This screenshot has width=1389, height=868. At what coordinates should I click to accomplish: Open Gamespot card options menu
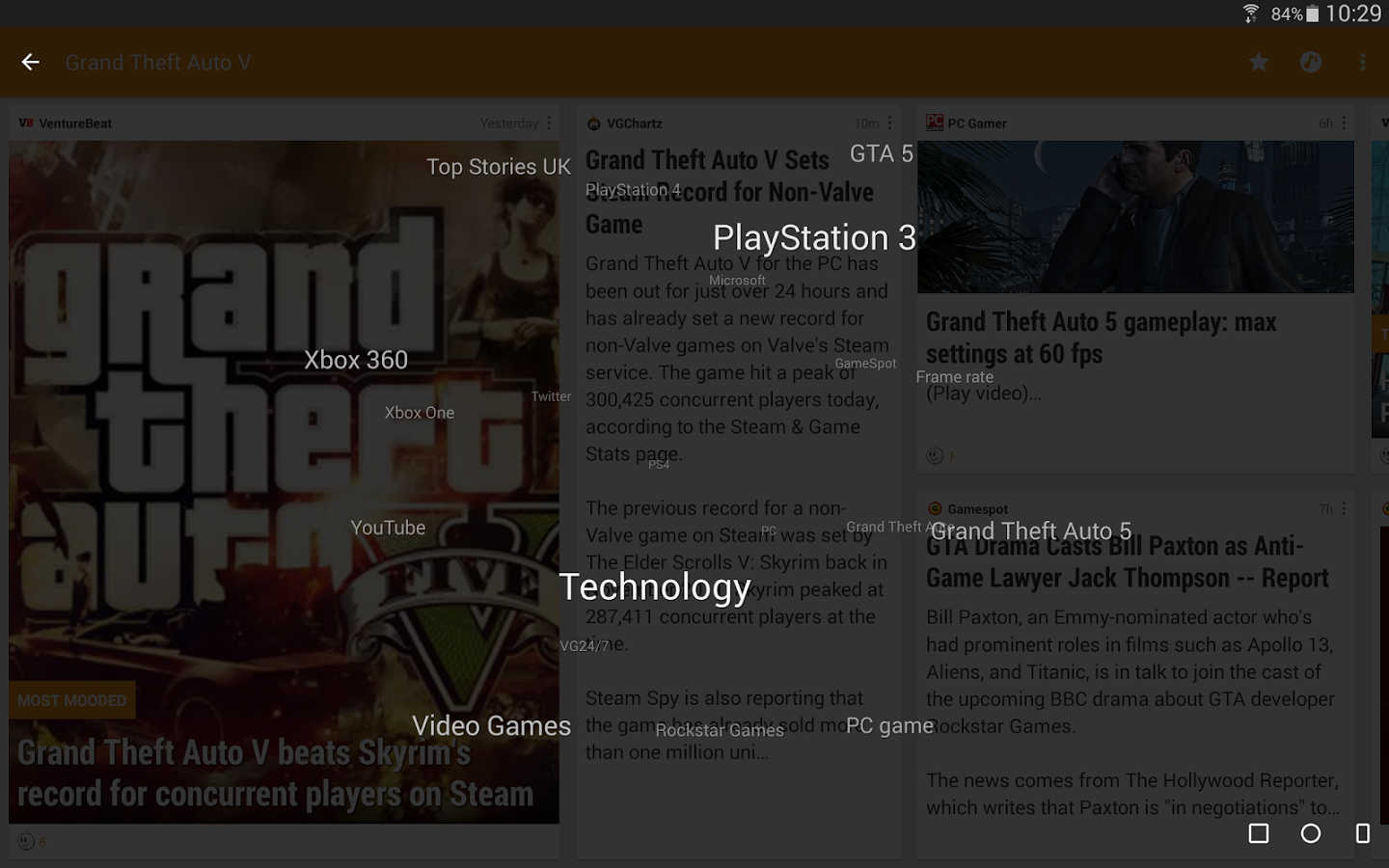pos(1344,508)
